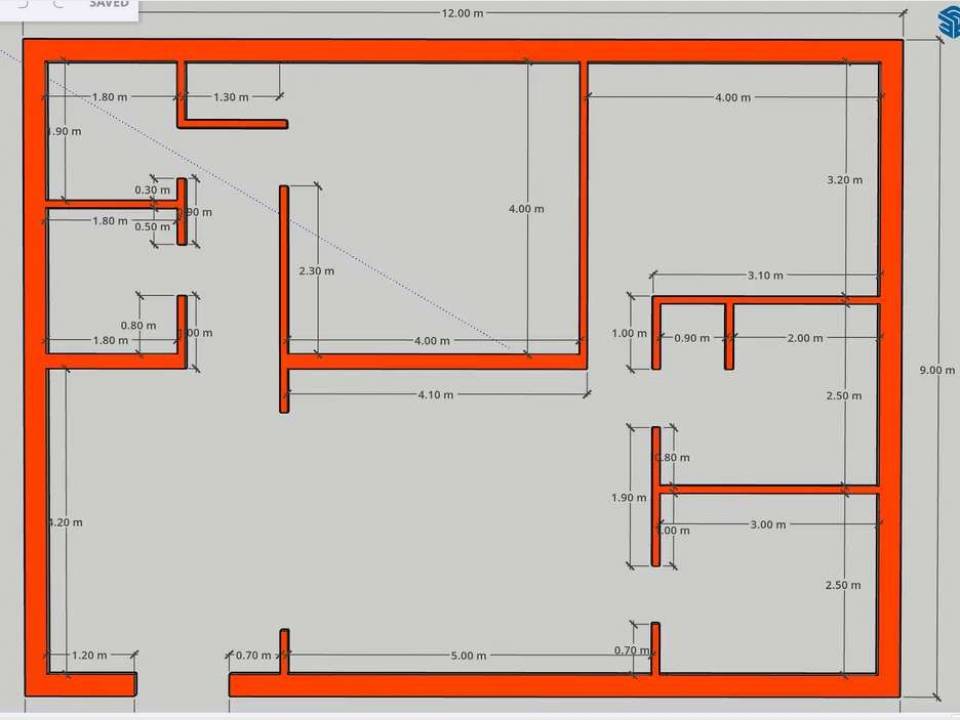
Task: Select the 2.00 m dimension text
Action: pyautogui.click(x=805, y=338)
